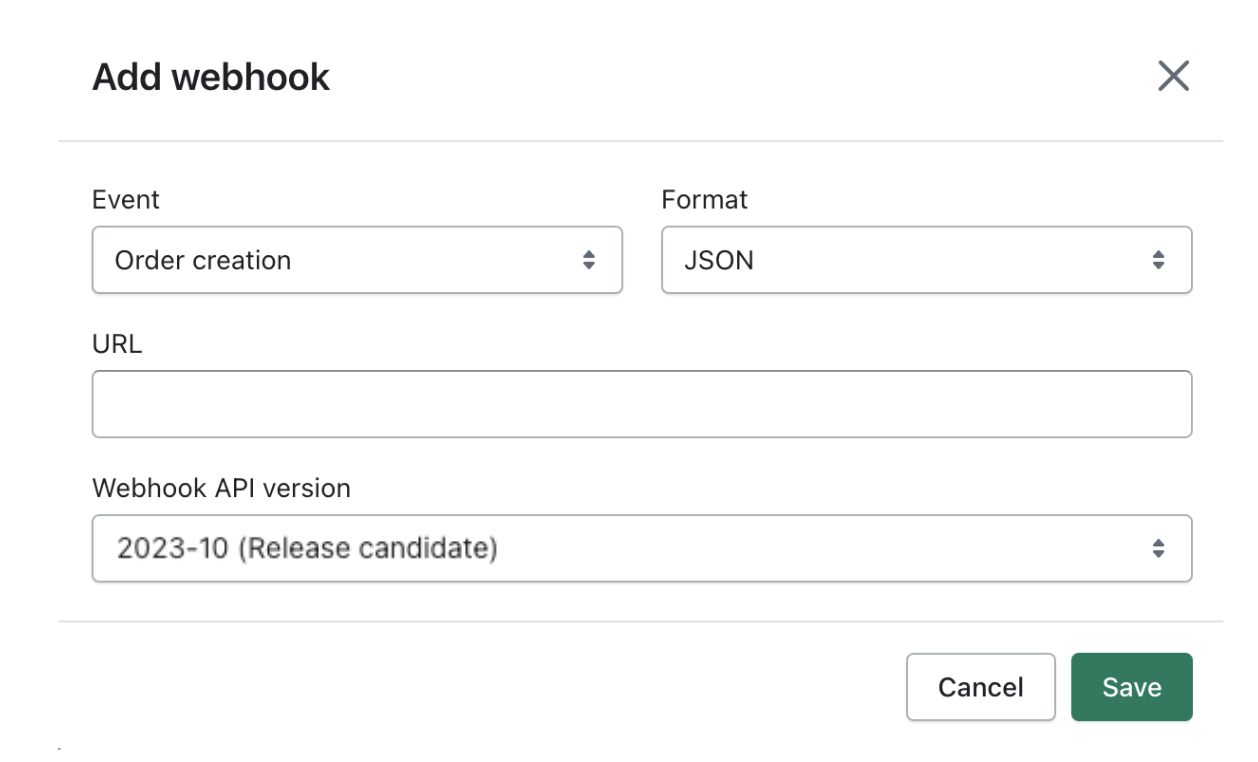Click the '2023-10 (Release candidate)' text
The image size is (1258, 762).
pyautogui.click(x=307, y=548)
